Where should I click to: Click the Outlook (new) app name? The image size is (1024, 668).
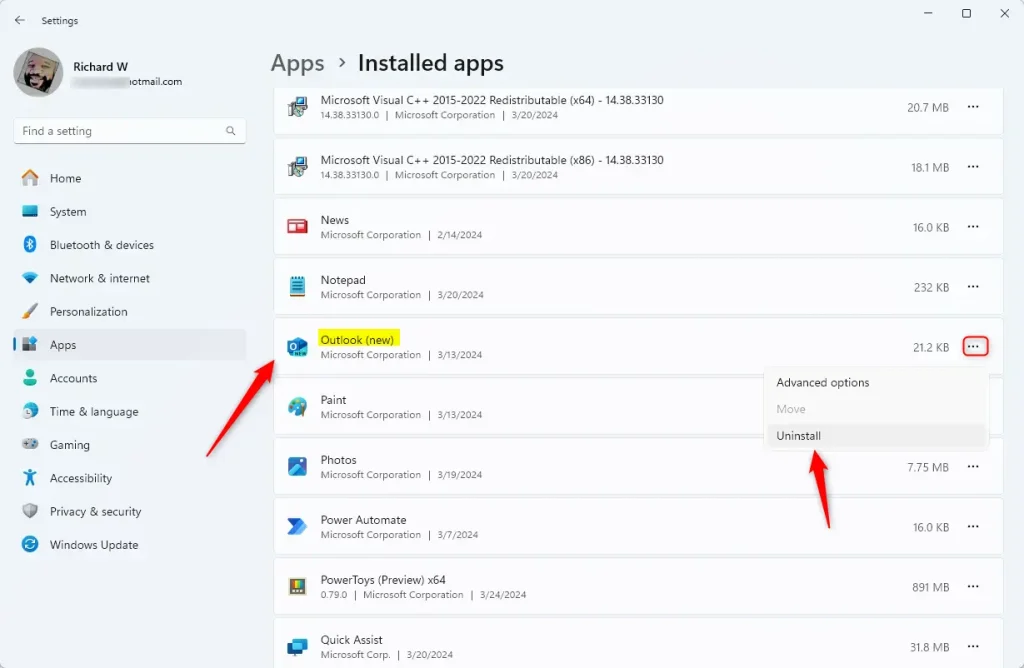pos(357,340)
